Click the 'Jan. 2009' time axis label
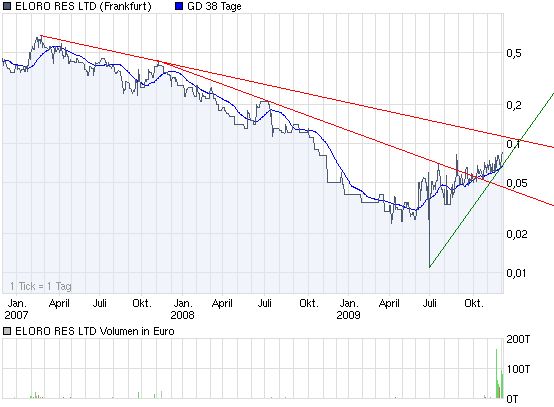This screenshot has width=554, height=407. [x=348, y=309]
